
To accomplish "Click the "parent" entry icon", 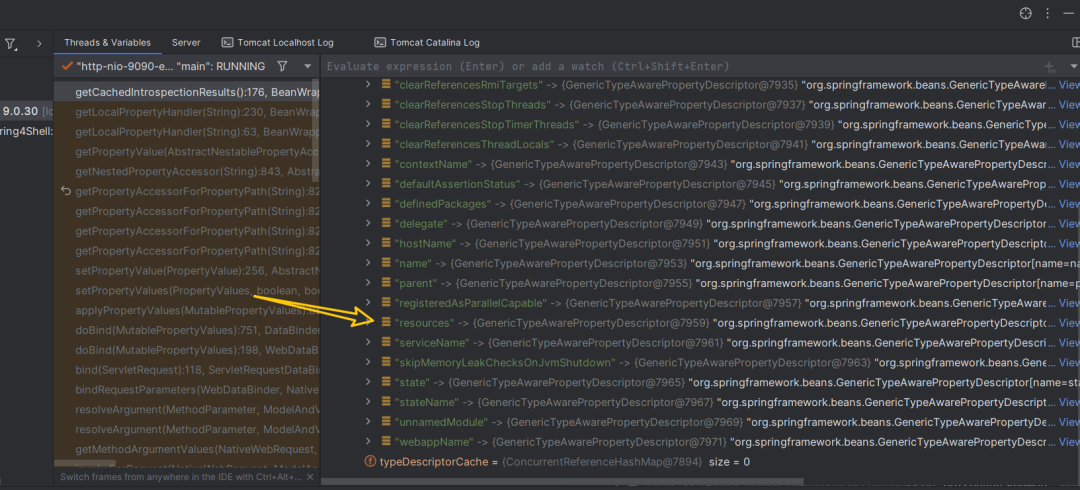I will 386,283.
